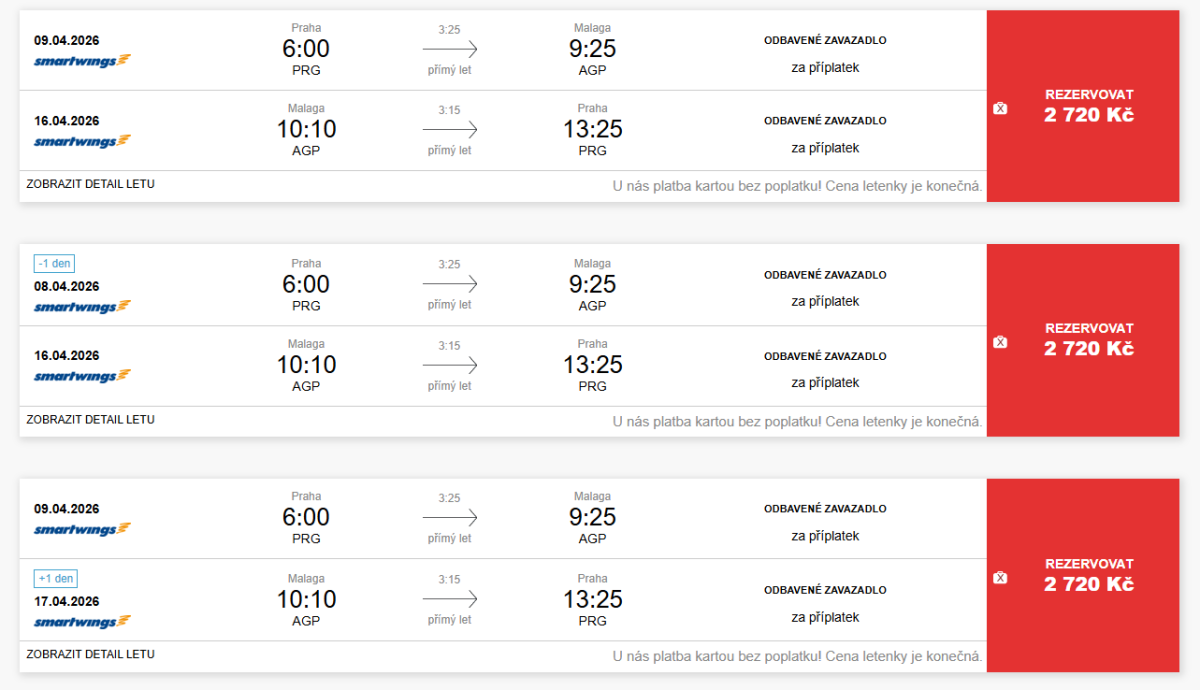Click Smartwings logo on the 17.04.2026 flight
This screenshot has height=690, width=1200.
click(x=82, y=622)
